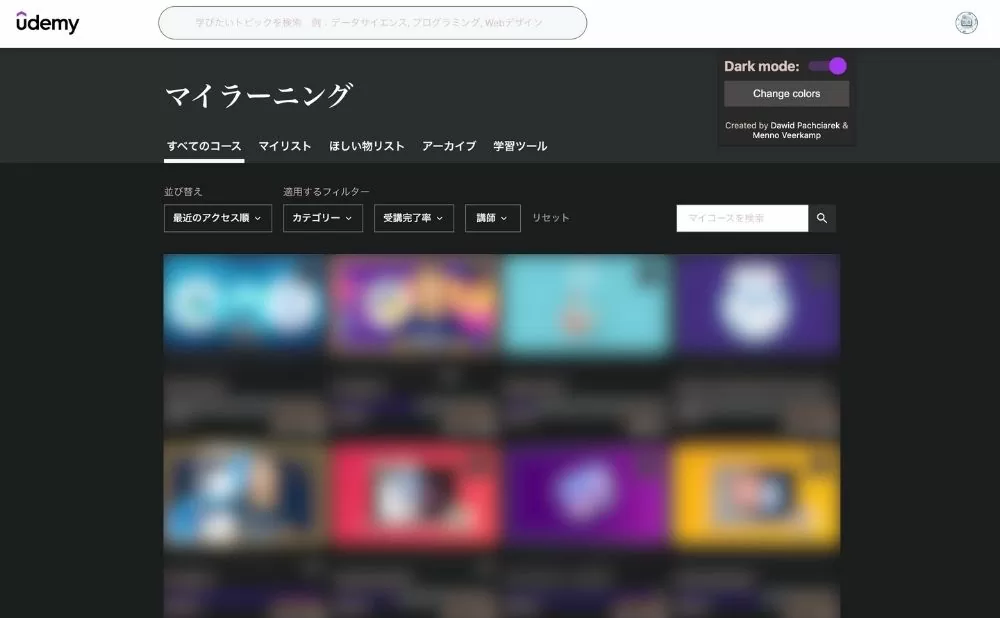Select the アーカイブ tab

449,146
